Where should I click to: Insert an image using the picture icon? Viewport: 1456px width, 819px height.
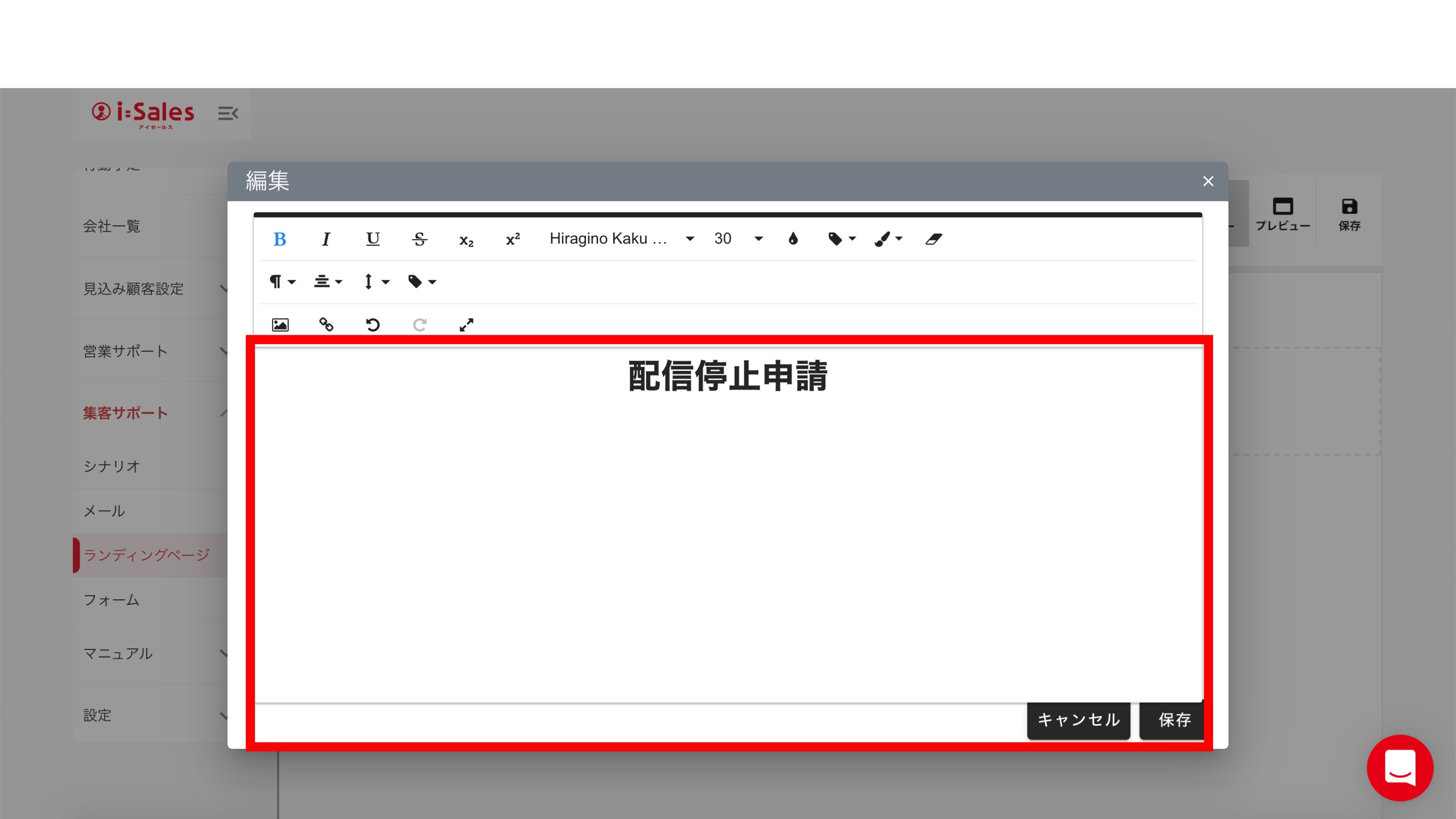280,325
